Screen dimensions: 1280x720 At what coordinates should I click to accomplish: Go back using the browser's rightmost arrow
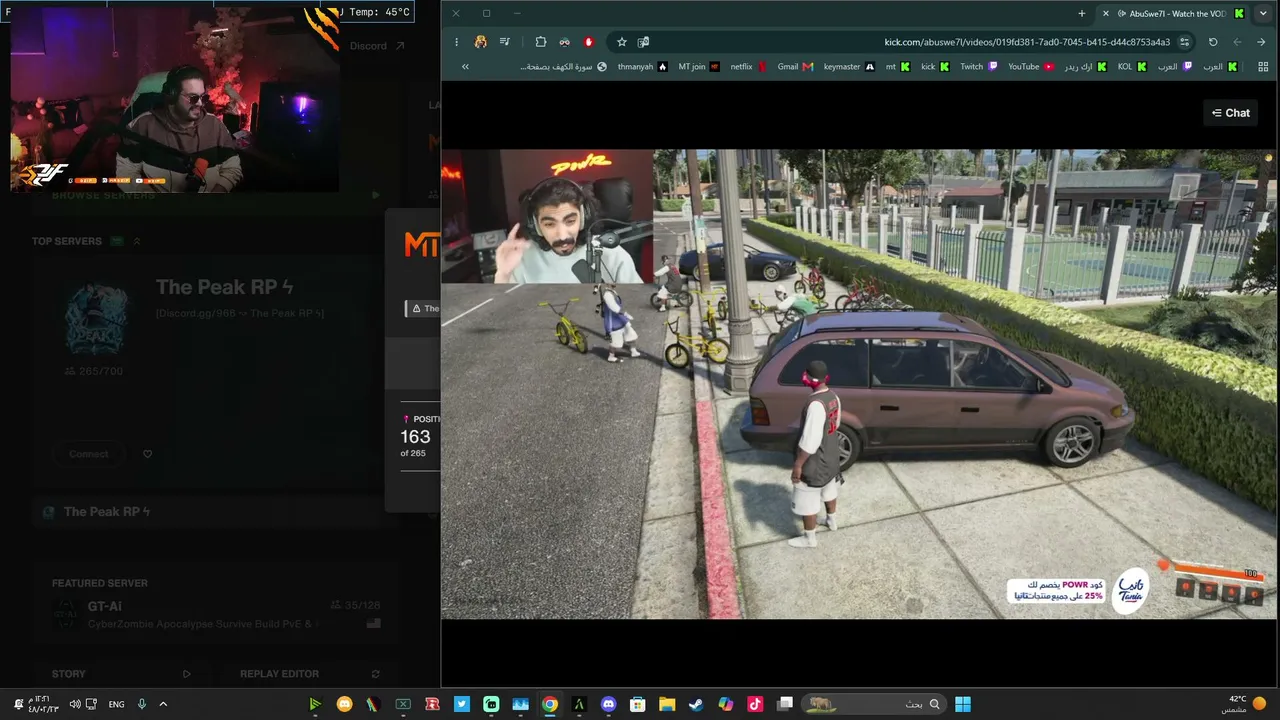point(1262,42)
